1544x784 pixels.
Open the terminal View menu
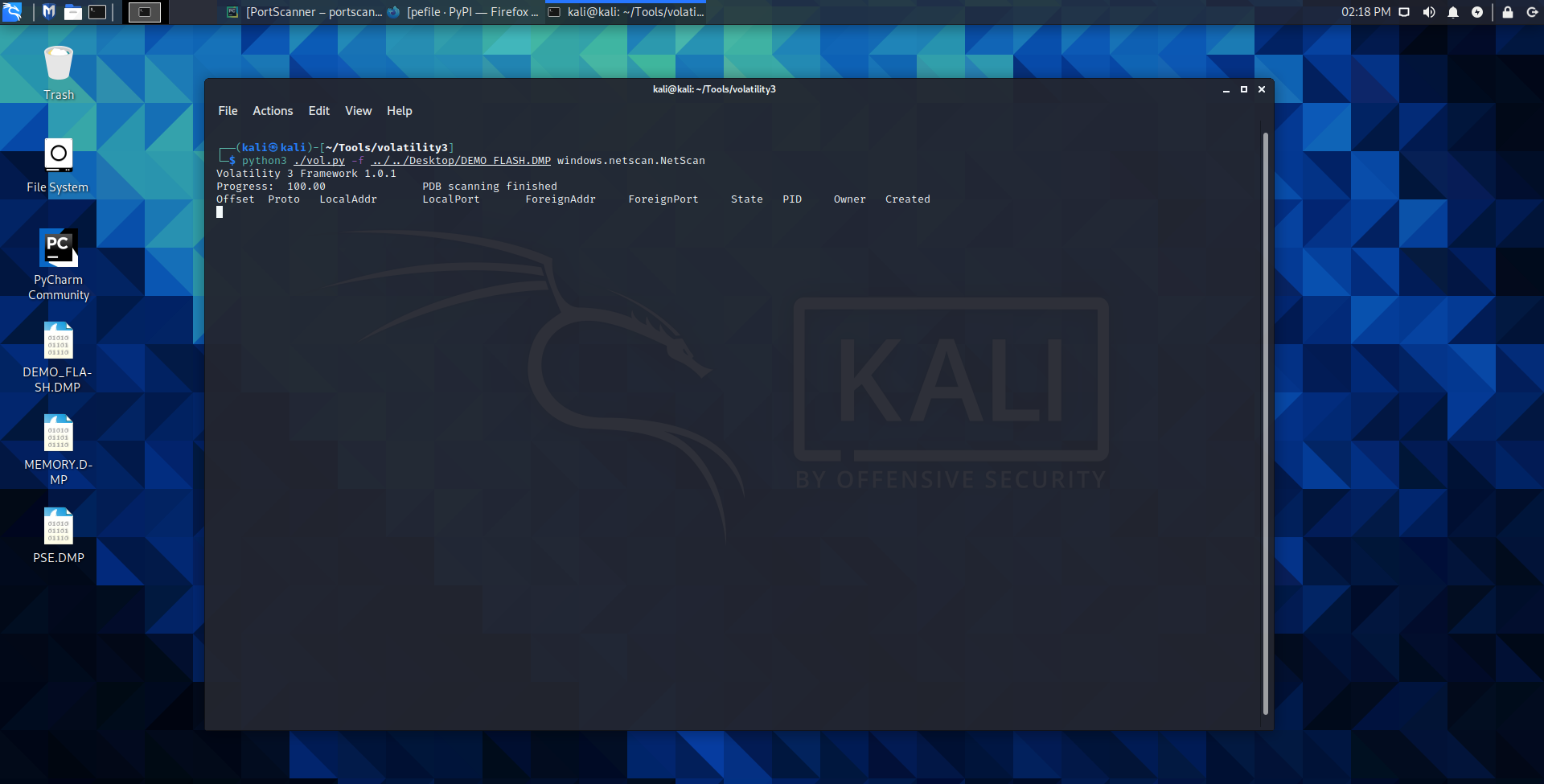click(x=359, y=111)
